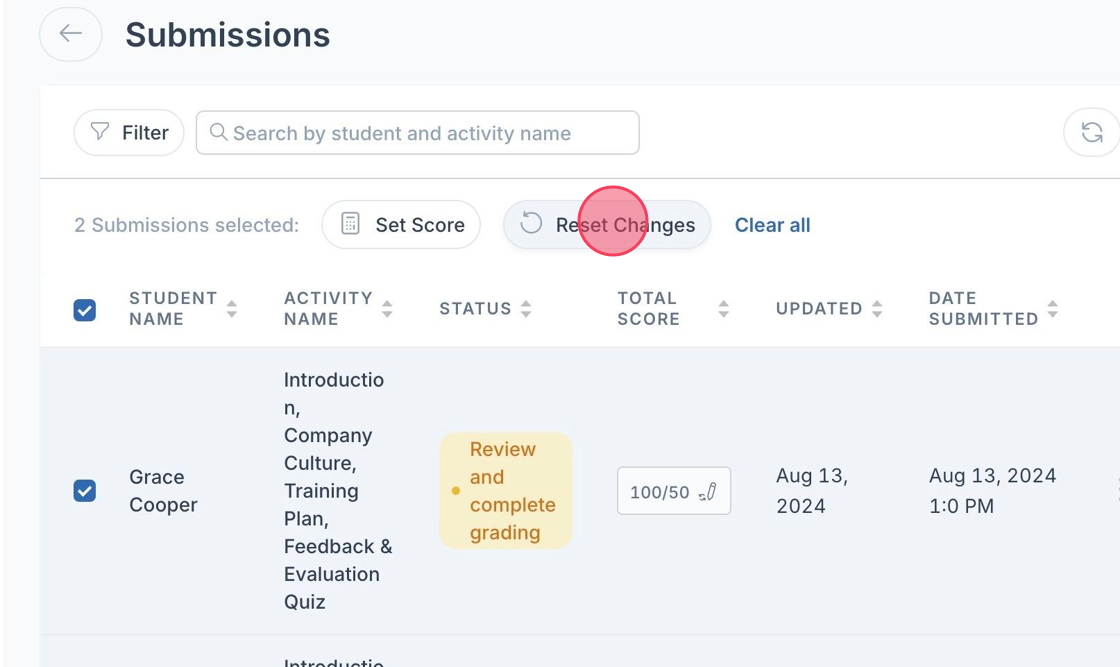Sort by Activity Name column arrows
The image size is (1120, 667).
click(387, 309)
